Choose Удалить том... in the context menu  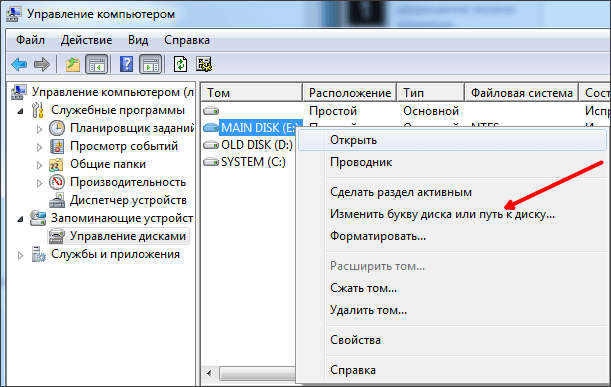452,311
